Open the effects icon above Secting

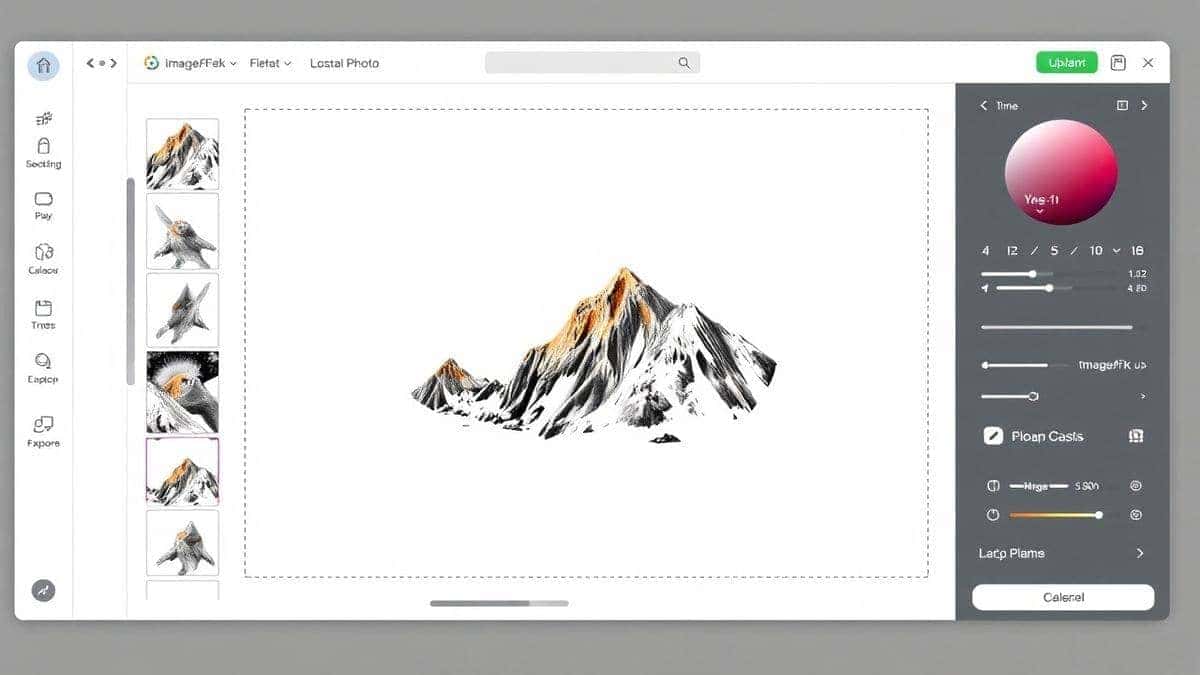tap(43, 119)
